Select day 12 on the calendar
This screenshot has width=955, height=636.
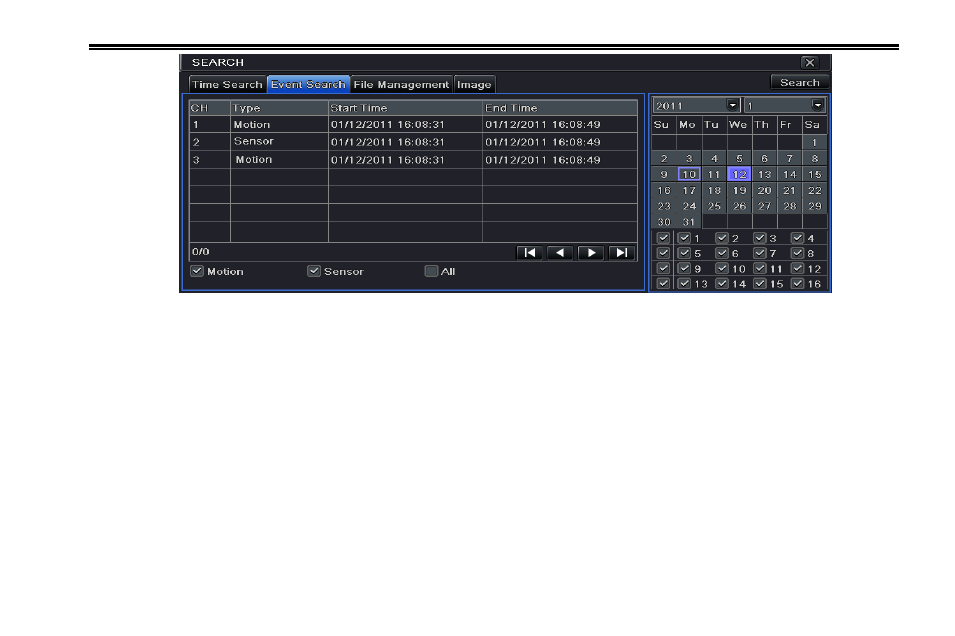coord(739,174)
